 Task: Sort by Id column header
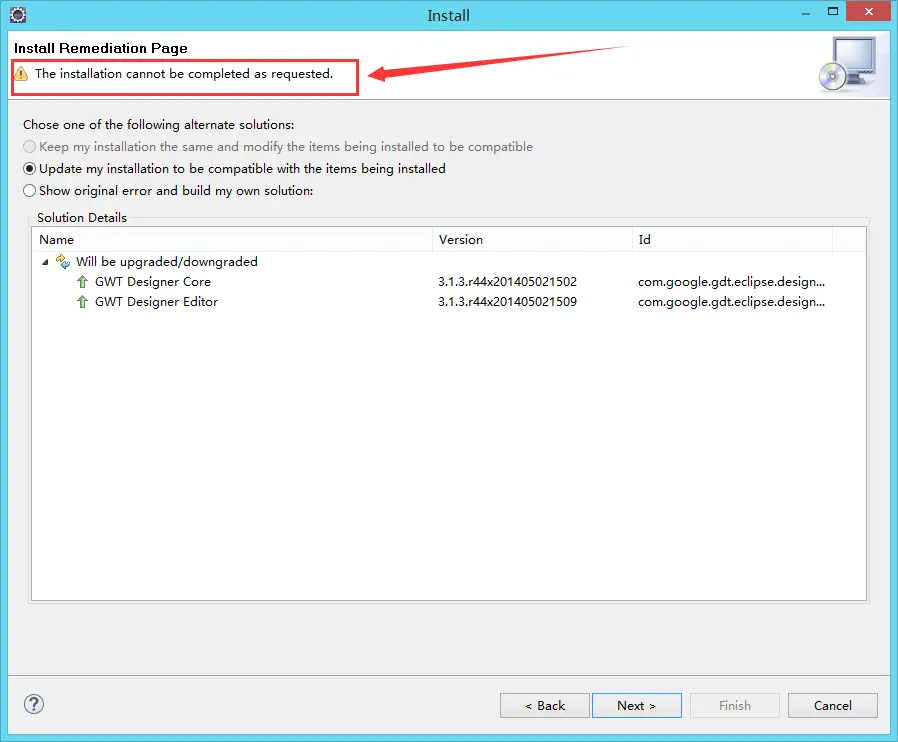click(732, 239)
